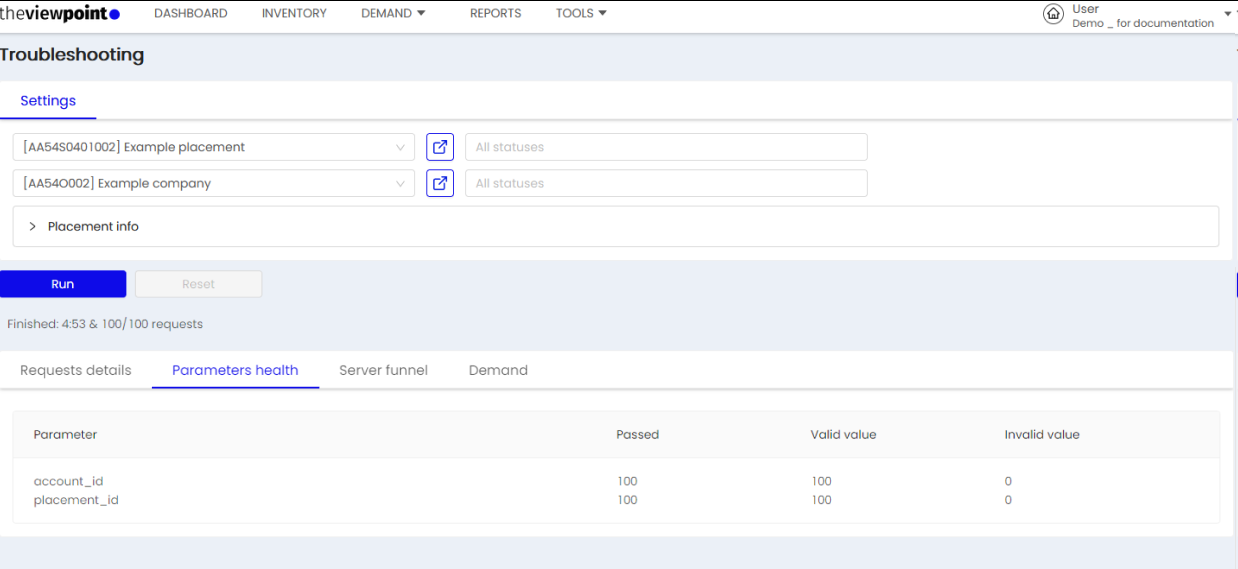The height and width of the screenshot is (569, 1238).
Task: Open the DEMAND menu dropdown
Action: pyautogui.click(x=393, y=14)
